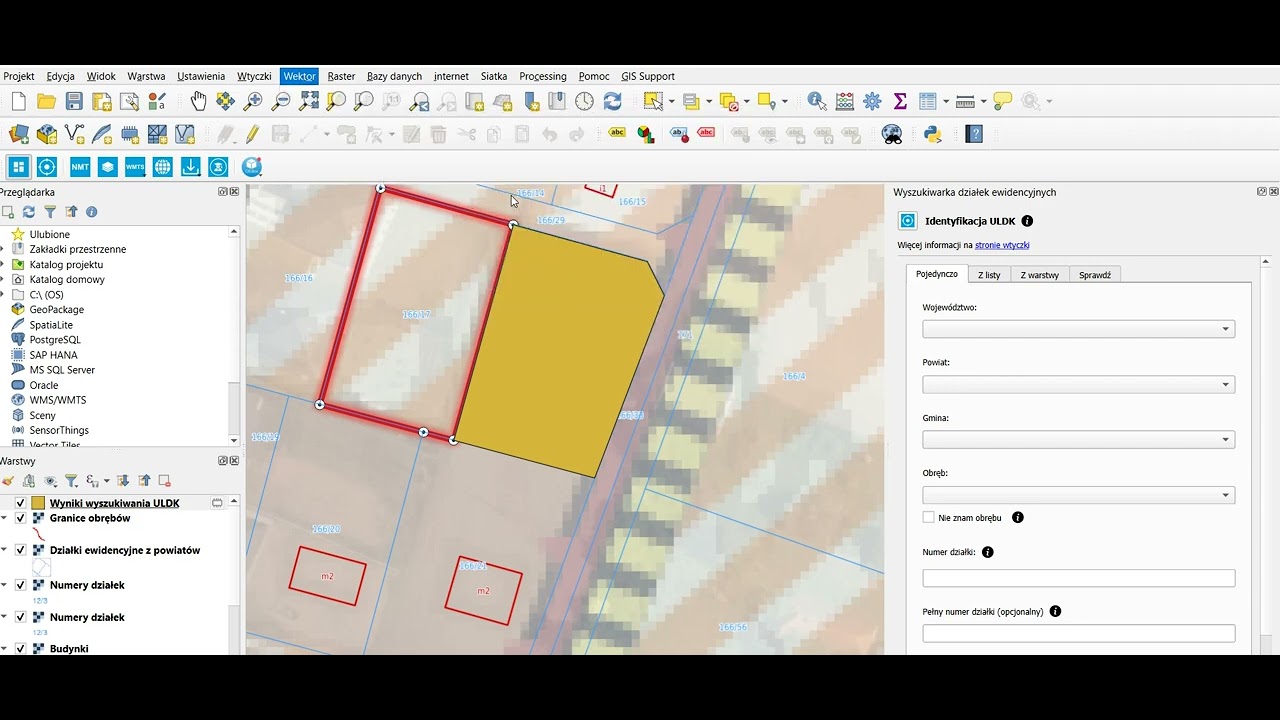Activate the Zoom In magnifier tool
This screenshot has height=720, width=1280.
pyautogui.click(x=253, y=101)
